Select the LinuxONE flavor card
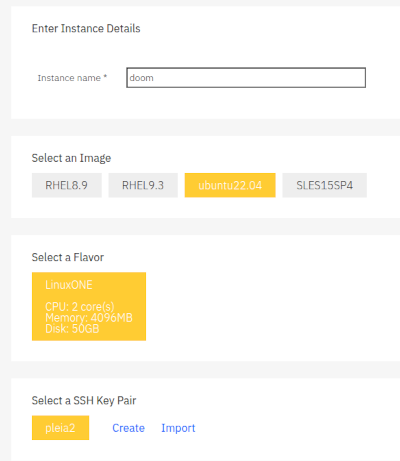 coord(89,306)
